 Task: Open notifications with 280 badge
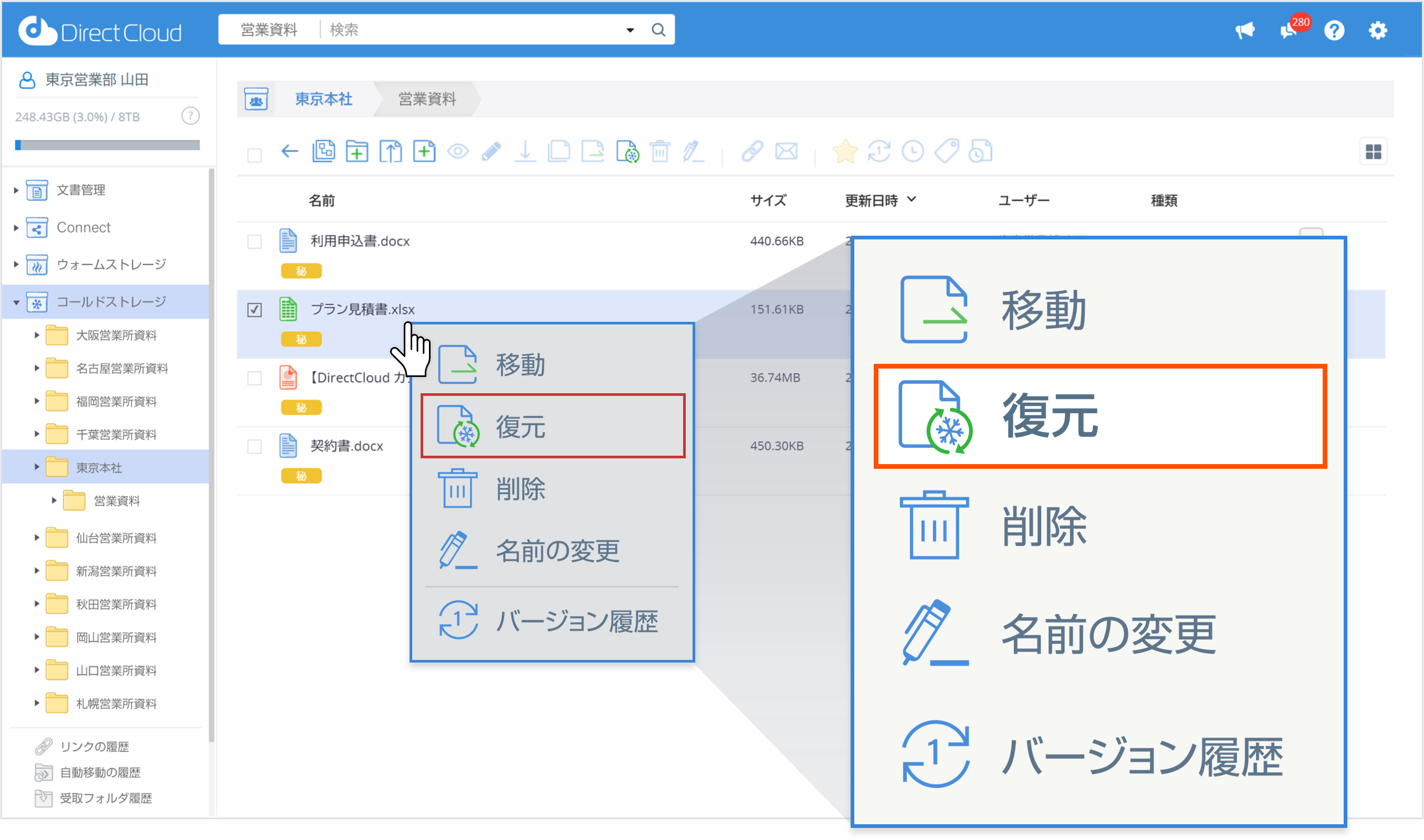pos(1289,30)
